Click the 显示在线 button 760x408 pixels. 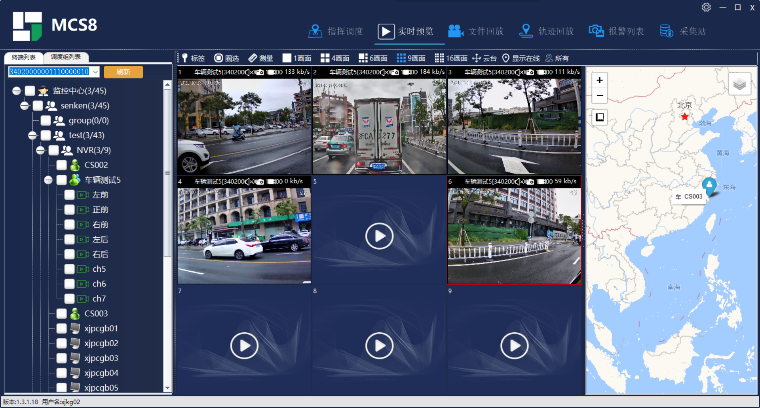[x=520, y=58]
